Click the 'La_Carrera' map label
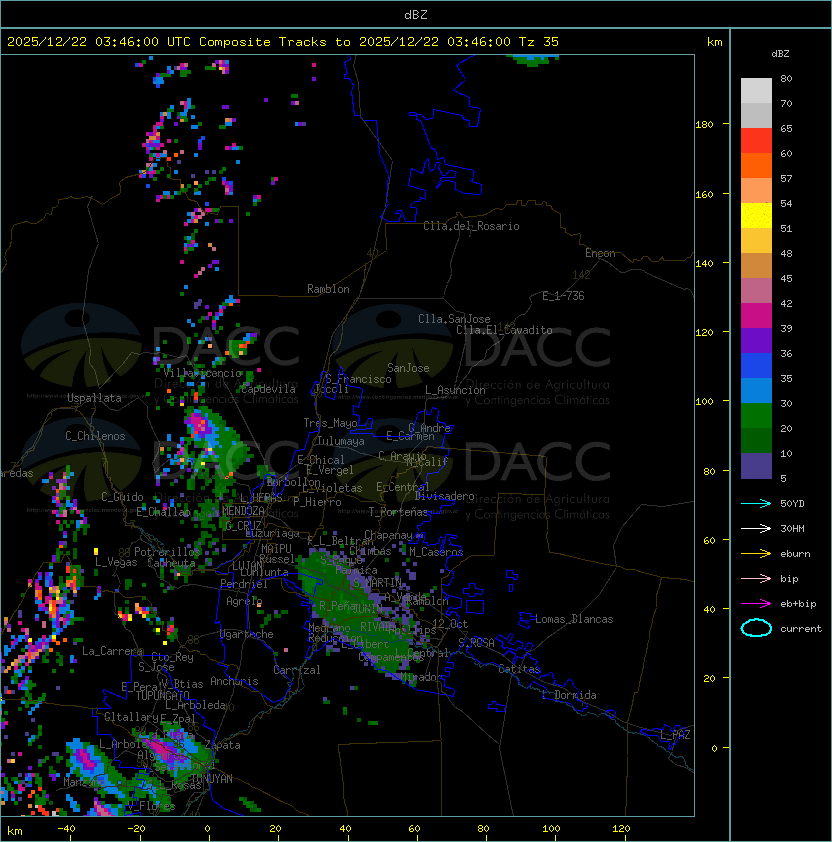 (112, 651)
